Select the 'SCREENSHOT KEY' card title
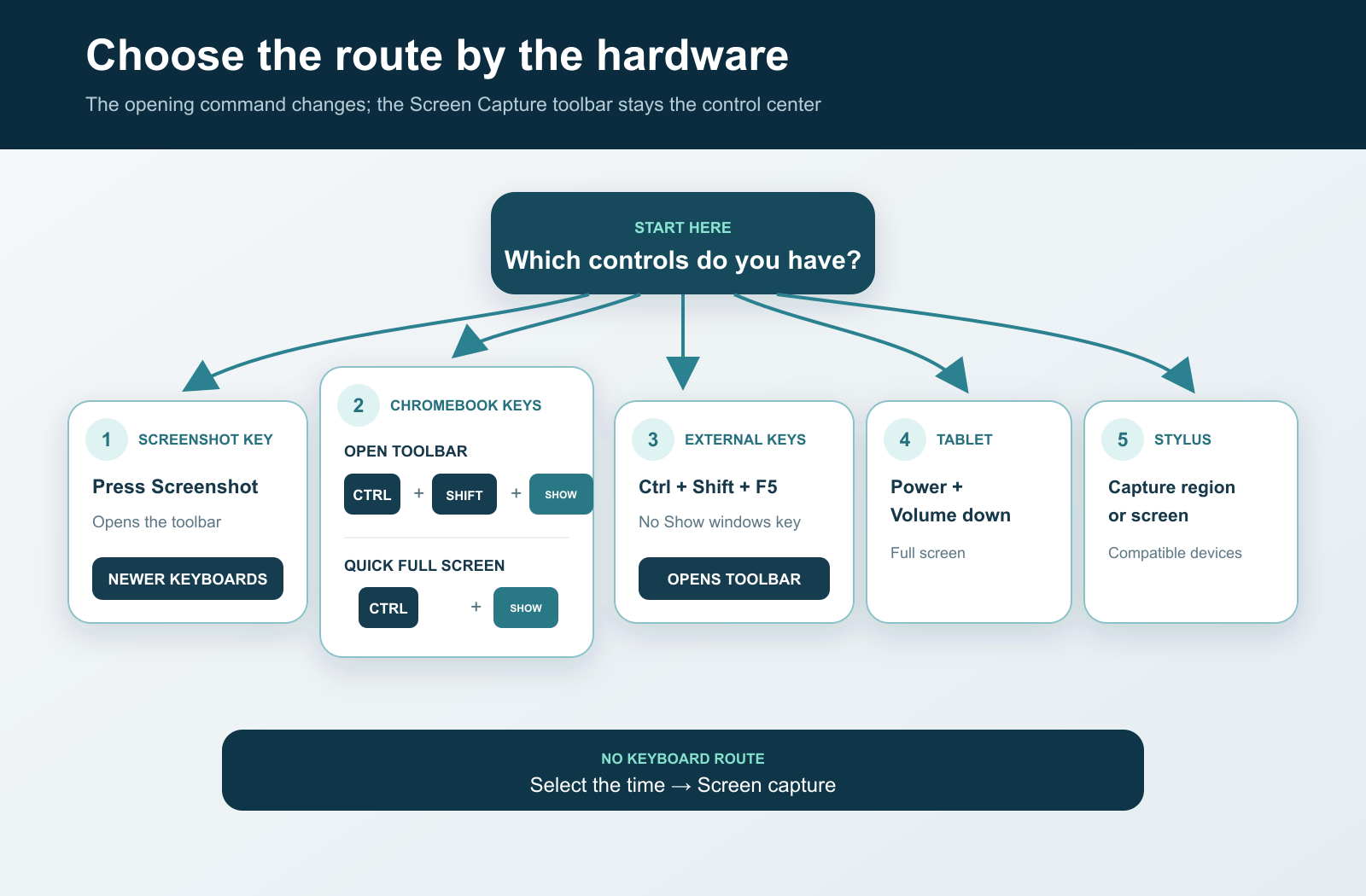1366x896 pixels. [x=206, y=439]
